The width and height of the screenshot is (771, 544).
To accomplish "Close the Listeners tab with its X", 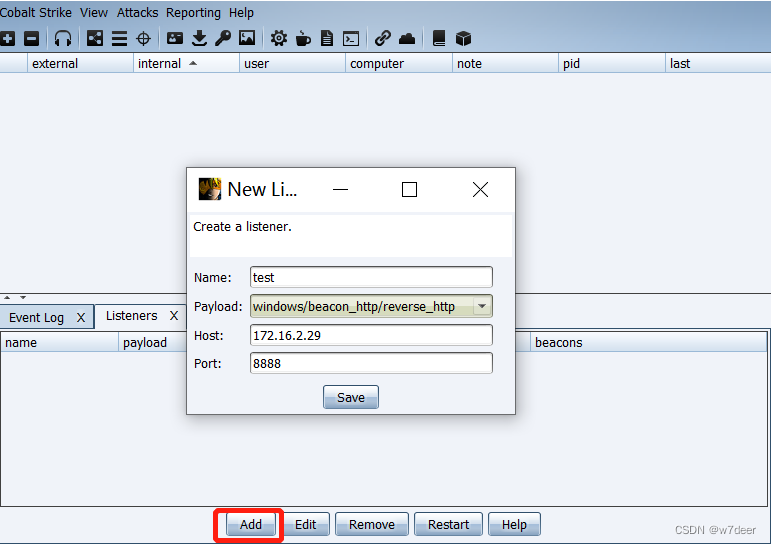I will 174,316.
